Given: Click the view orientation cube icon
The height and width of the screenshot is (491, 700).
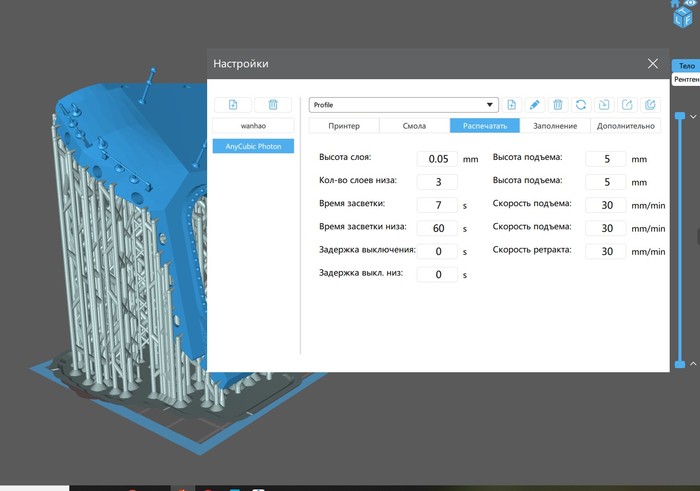Looking at the screenshot, I should click(x=683, y=12).
